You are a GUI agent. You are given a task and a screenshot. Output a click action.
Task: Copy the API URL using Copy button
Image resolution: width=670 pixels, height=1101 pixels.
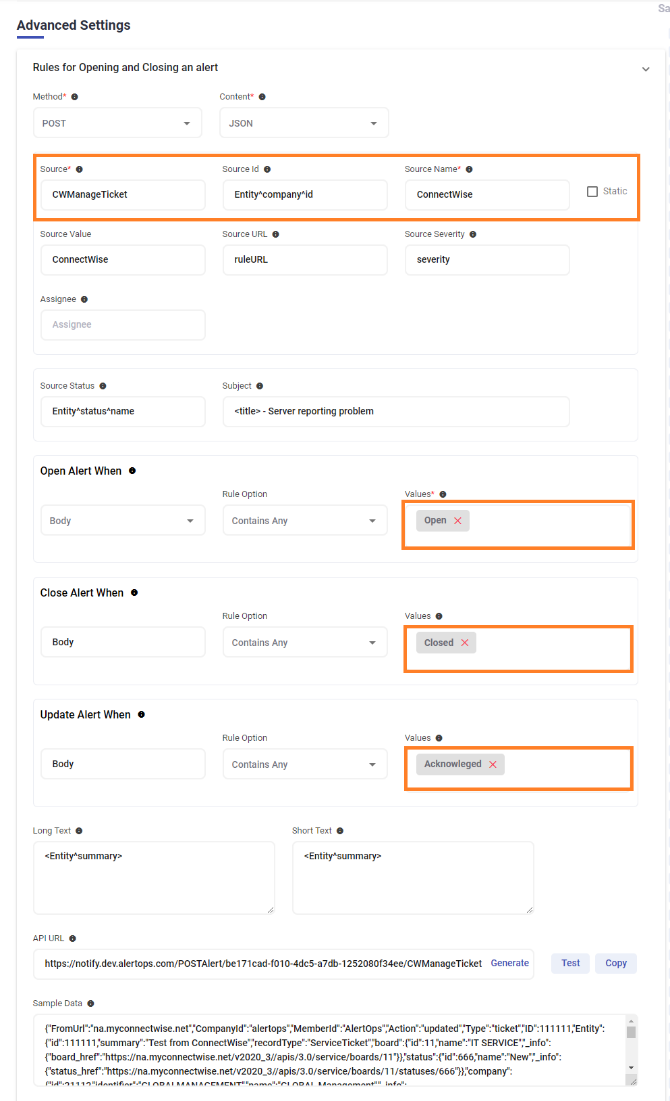click(x=615, y=963)
